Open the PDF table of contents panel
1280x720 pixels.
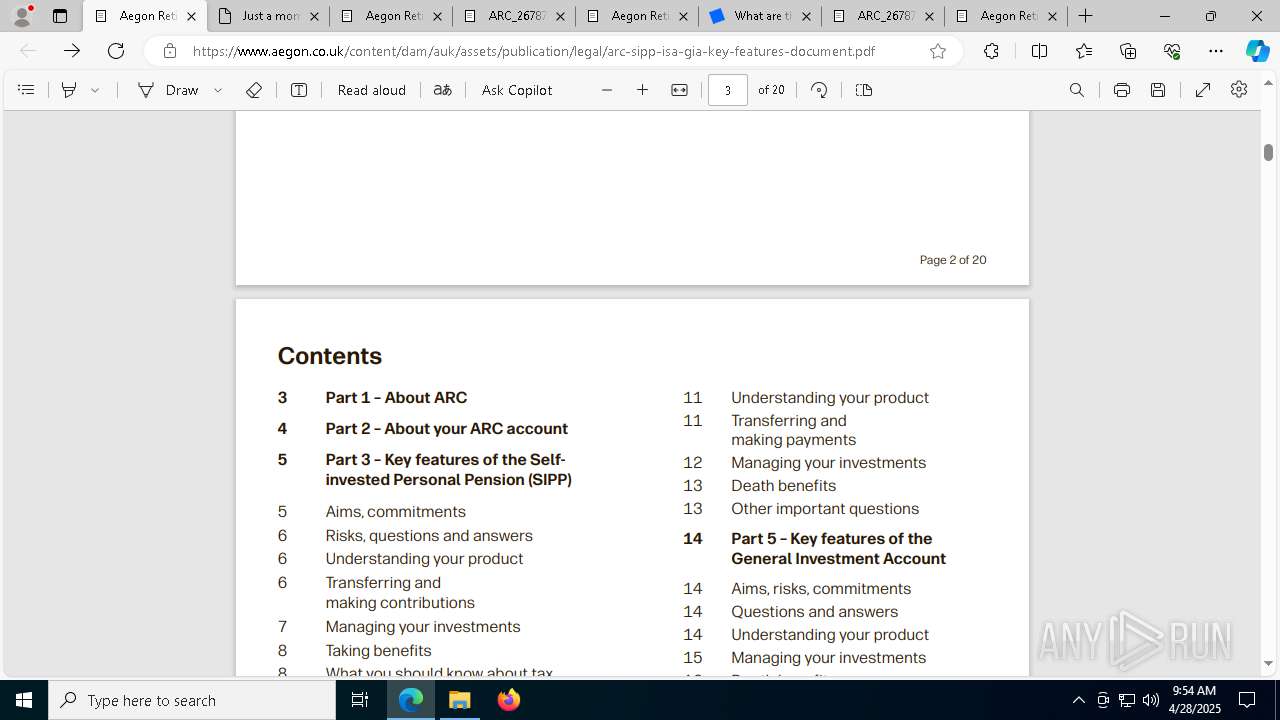coord(26,90)
